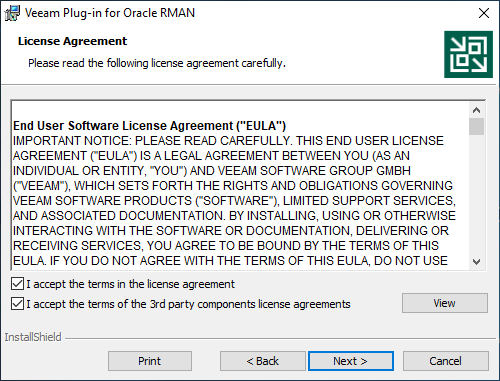Uncheck I accept the terms in the license agreement
Viewport: 500px width, 381px height.
[17, 284]
